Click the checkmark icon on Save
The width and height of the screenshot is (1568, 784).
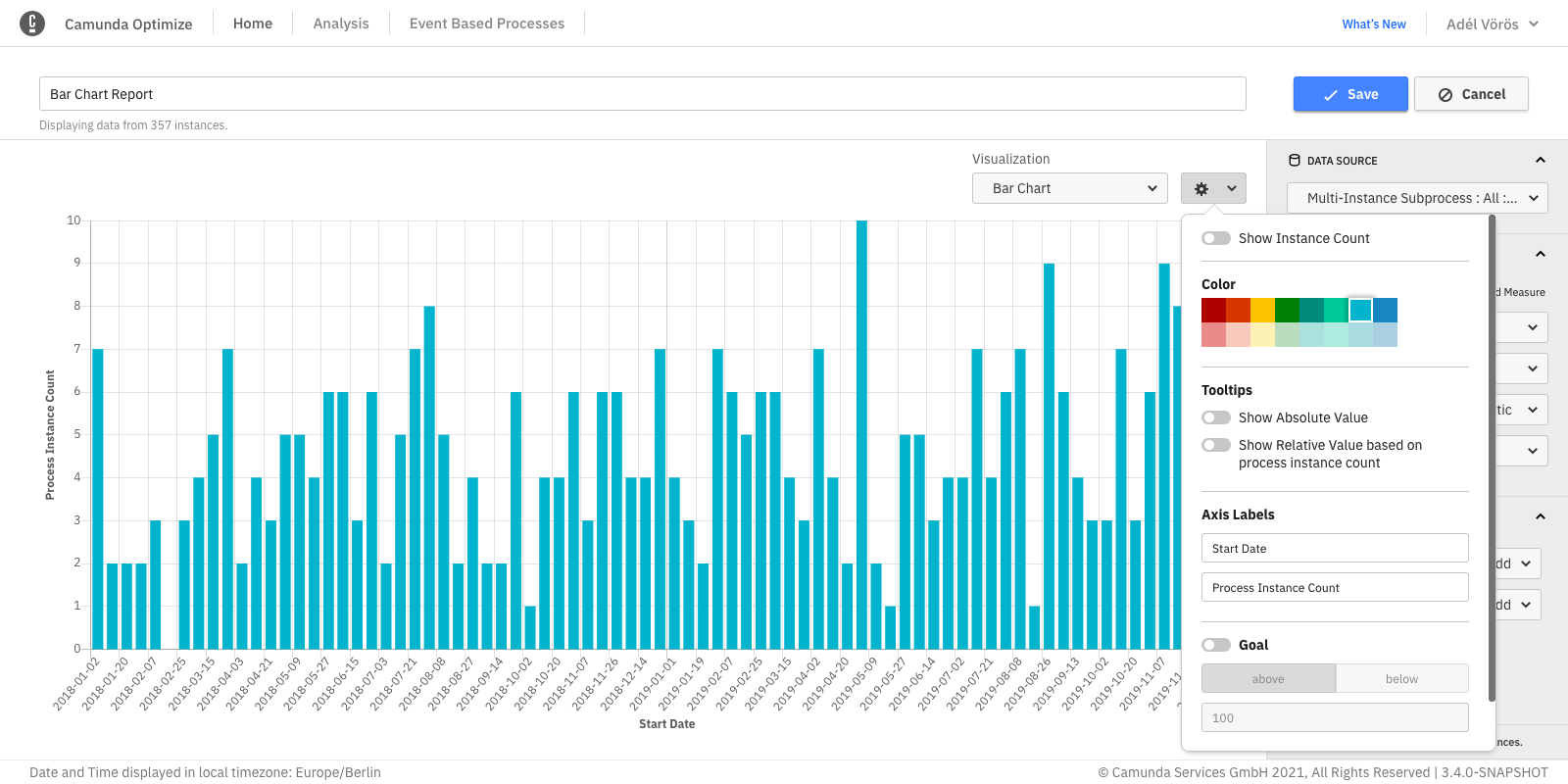click(1330, 95)
